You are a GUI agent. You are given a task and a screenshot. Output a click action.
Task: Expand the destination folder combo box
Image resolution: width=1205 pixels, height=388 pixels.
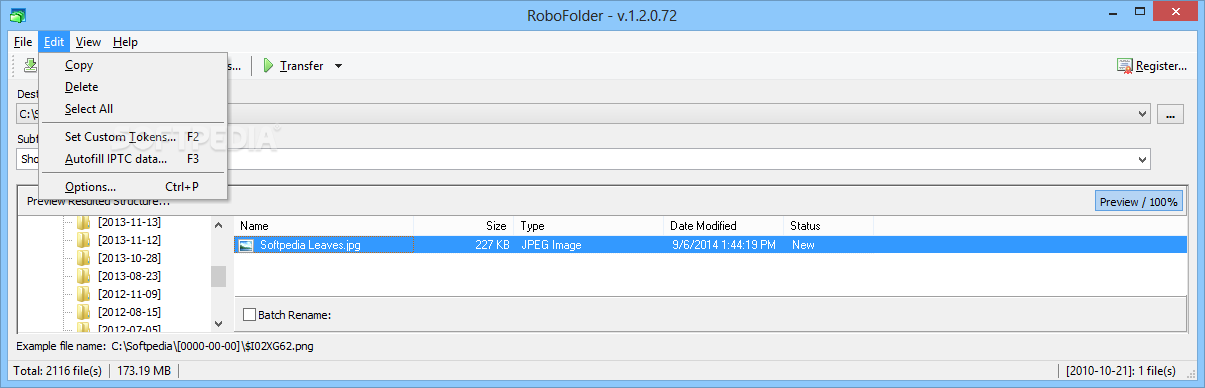(x=1143, y=114)
